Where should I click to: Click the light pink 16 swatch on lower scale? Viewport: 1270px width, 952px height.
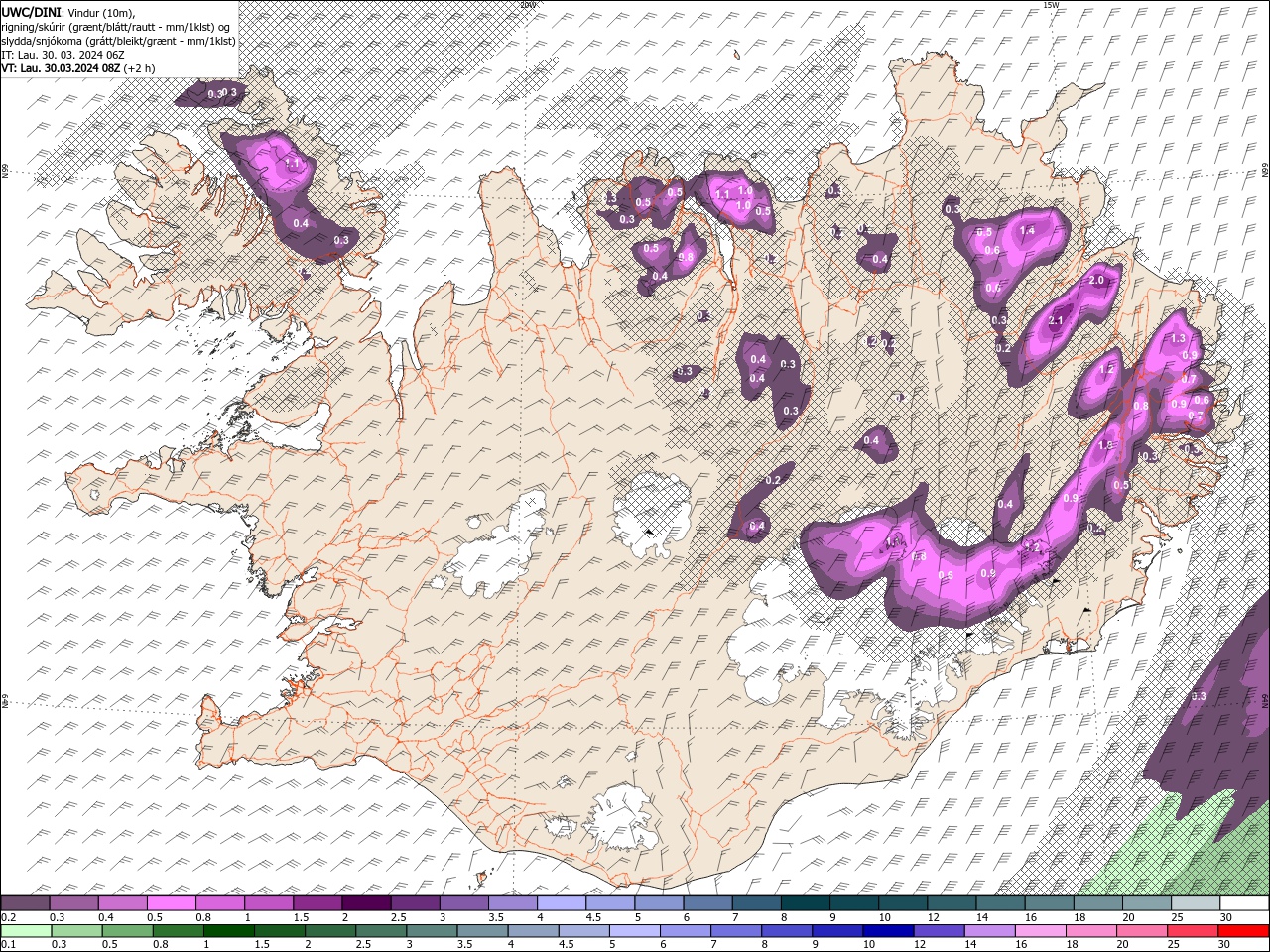(x=1042, y=931)
